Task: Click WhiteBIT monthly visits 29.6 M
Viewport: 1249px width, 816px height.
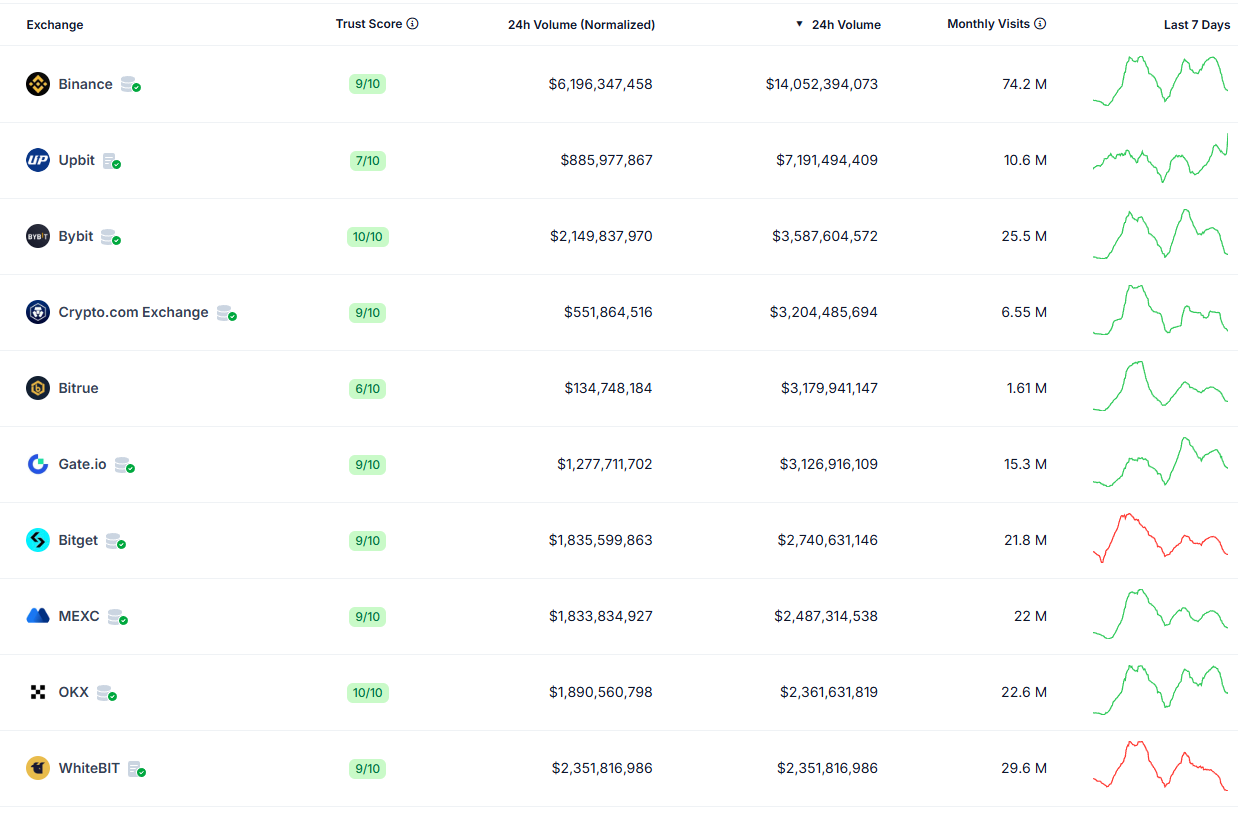Action: [x=1025, y=768]
